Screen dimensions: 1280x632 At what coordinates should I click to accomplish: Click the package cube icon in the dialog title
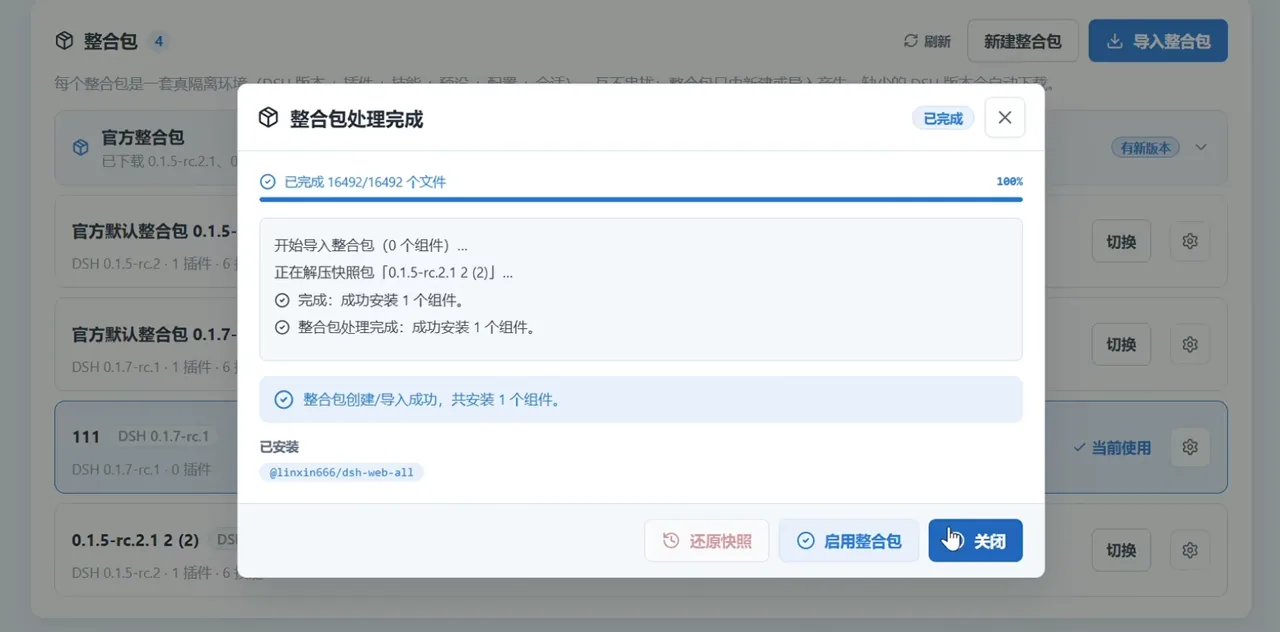[x=268, y=118]
